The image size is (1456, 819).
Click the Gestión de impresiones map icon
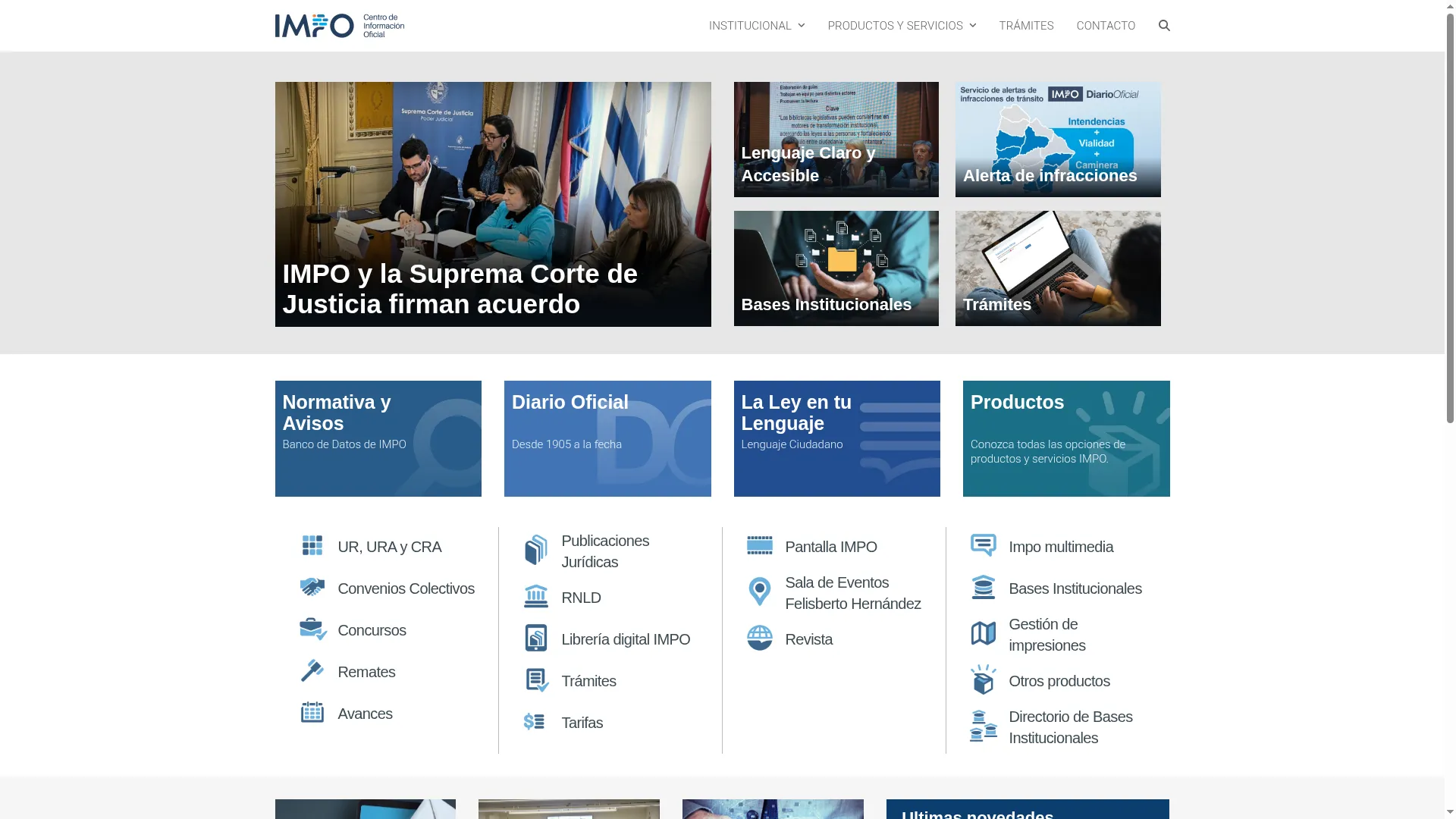point(984,633)
